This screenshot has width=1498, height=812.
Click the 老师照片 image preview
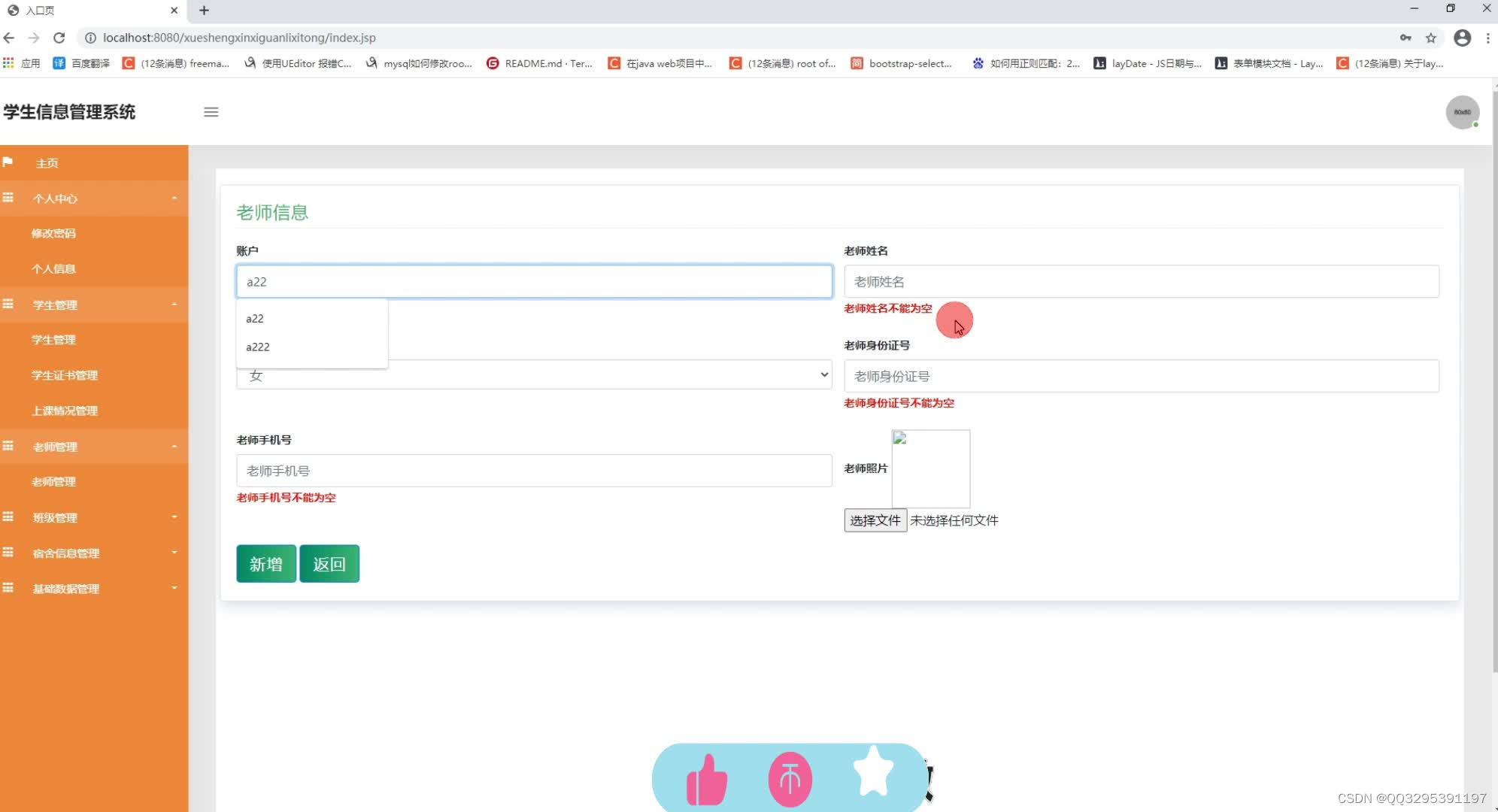click(x=931, y=469)
